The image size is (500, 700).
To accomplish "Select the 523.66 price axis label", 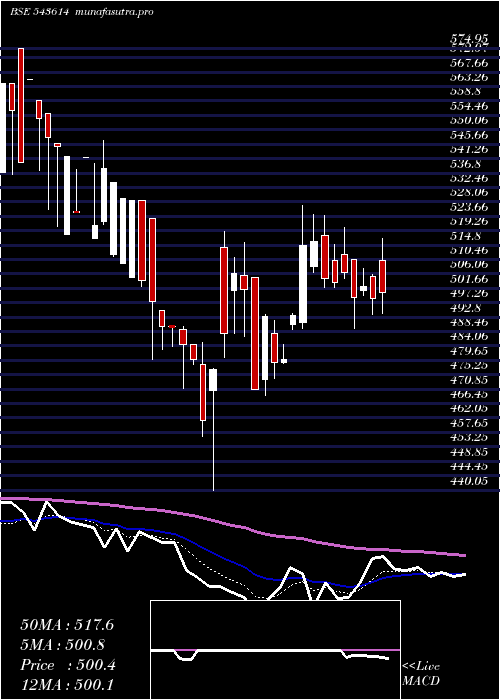I will tap(469, 207).
